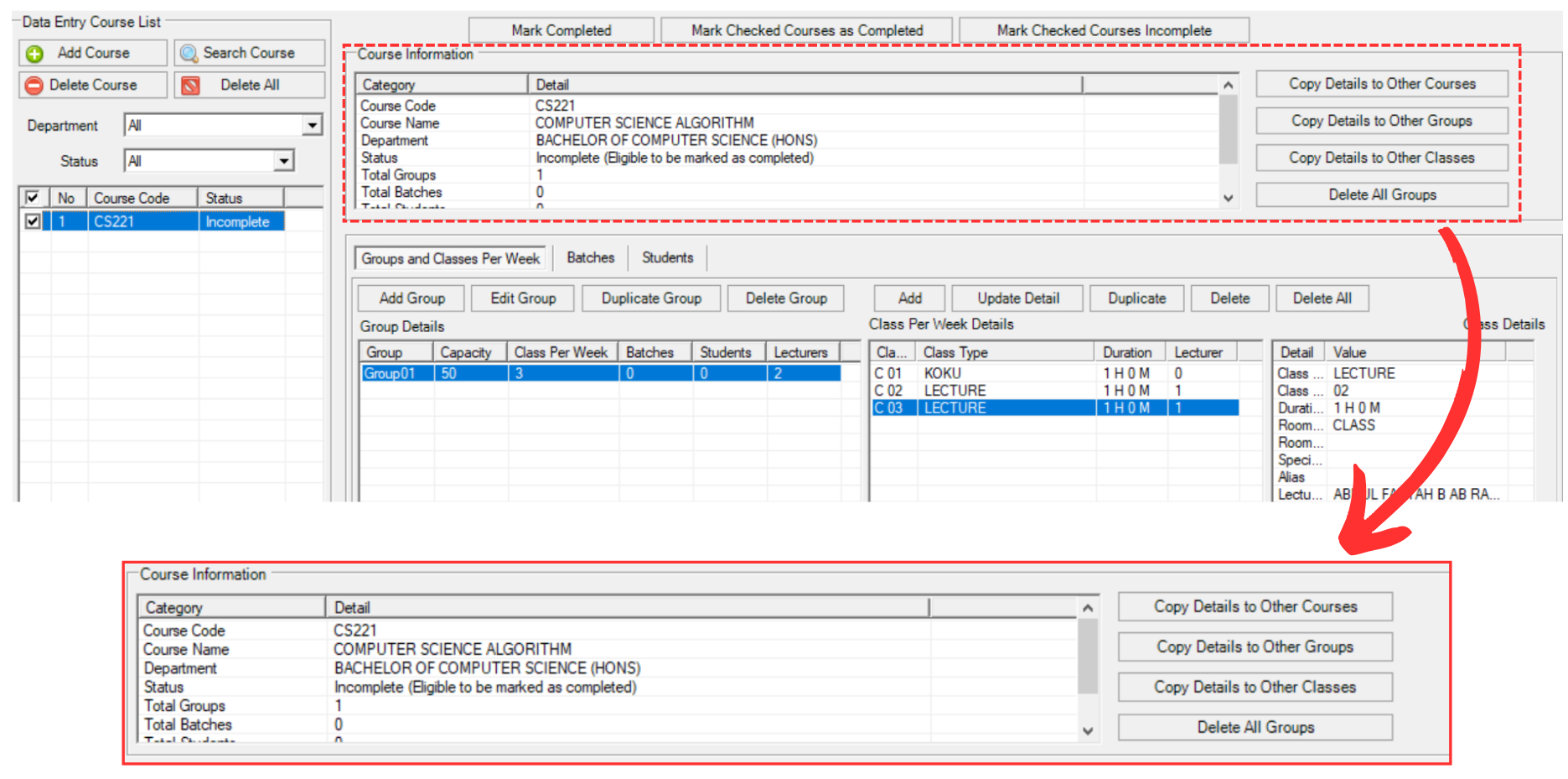1568x779 pixels.
Task: Click the Add Group button
Action: point(411,299)
